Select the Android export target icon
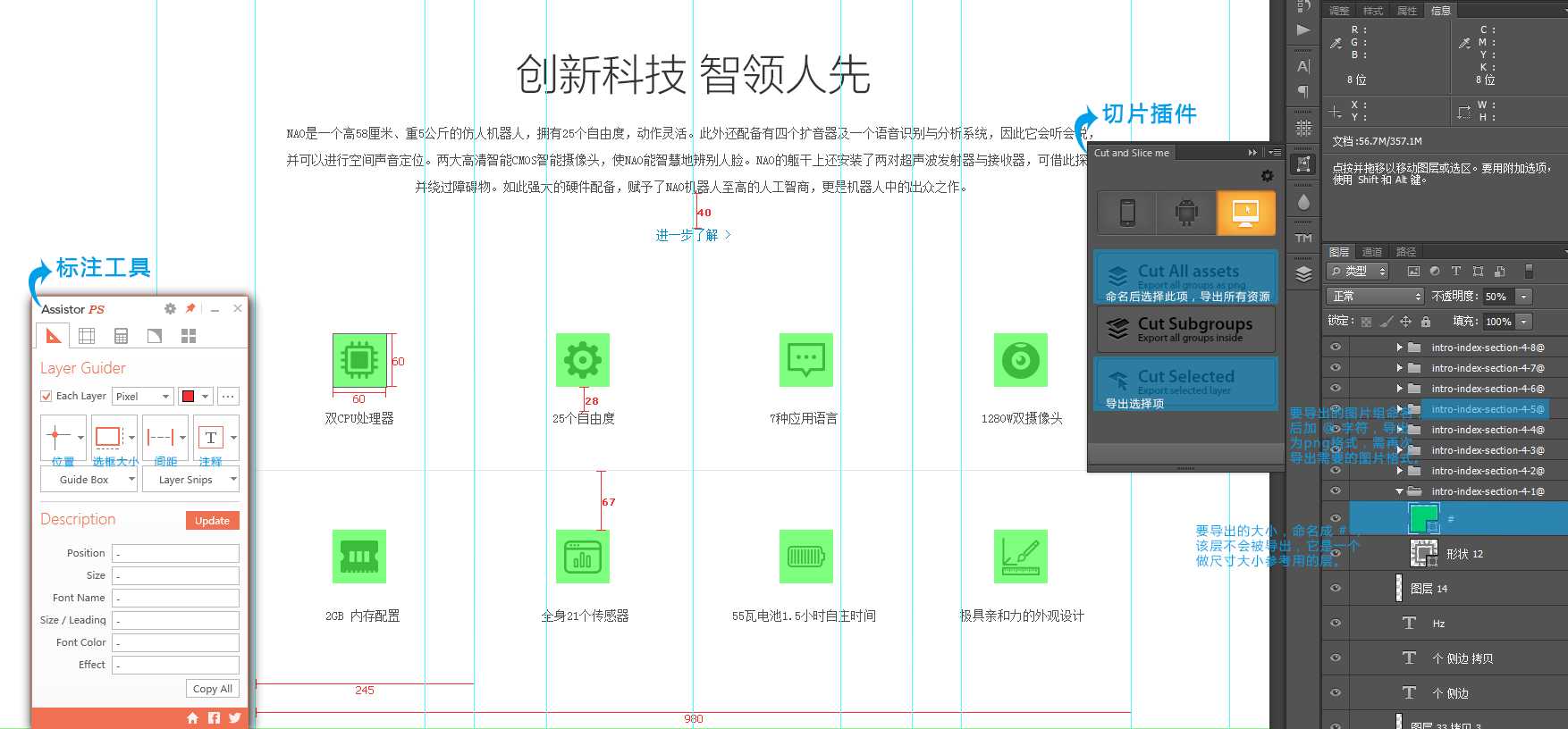 (1186, 213)
